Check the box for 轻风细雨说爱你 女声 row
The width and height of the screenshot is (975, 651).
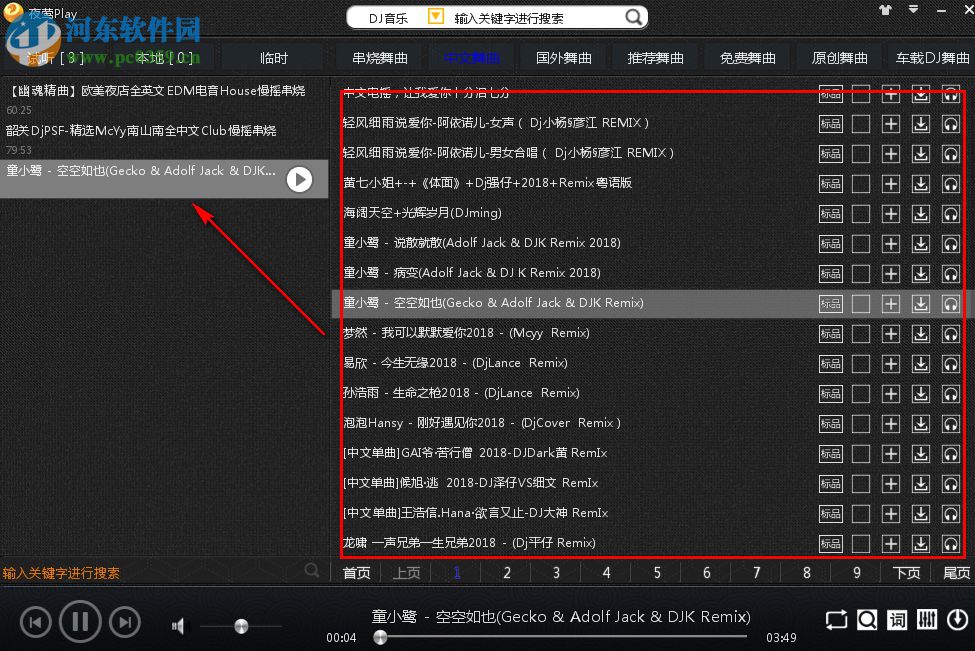pyautogui.click(x=861, y=124)
